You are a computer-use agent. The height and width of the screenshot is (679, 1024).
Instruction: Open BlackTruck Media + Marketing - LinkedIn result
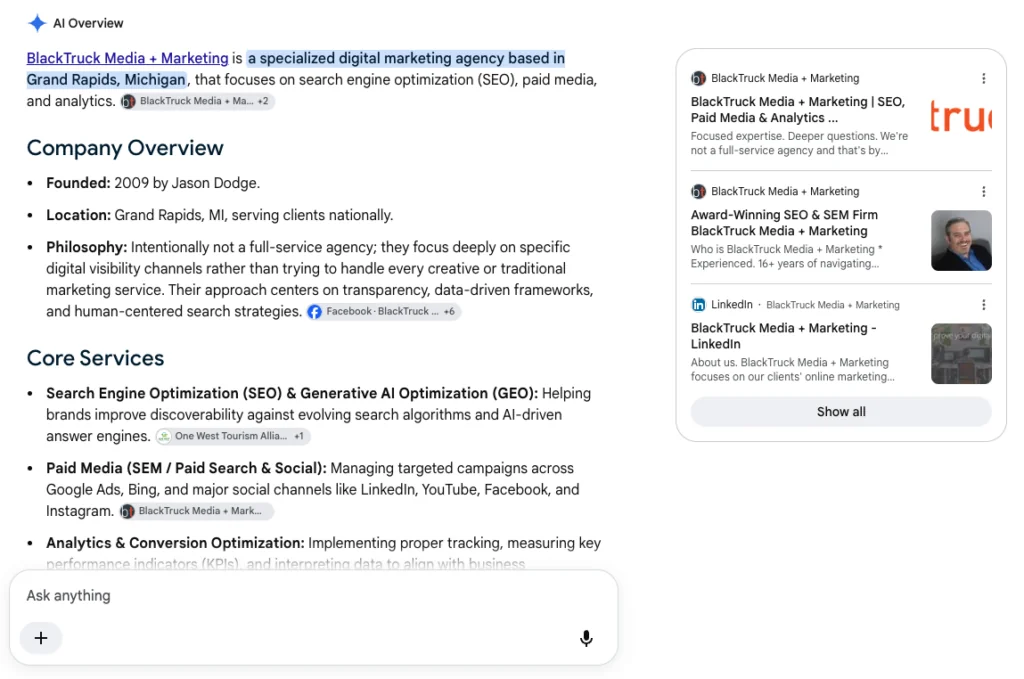[x=784, y=336]
